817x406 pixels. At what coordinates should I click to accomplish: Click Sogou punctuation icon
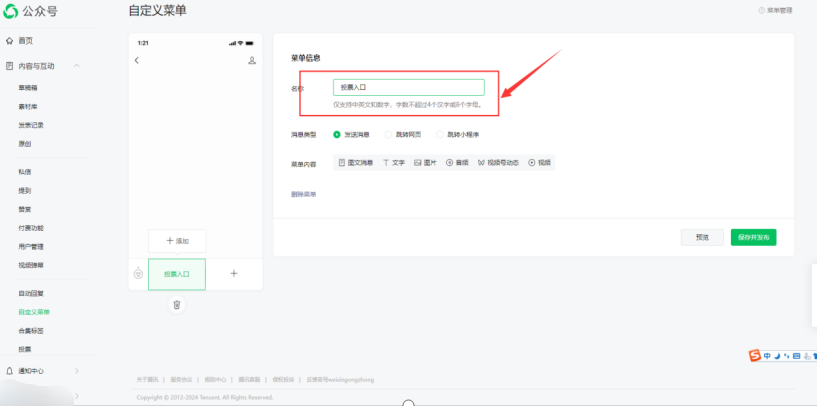(786, 356)
